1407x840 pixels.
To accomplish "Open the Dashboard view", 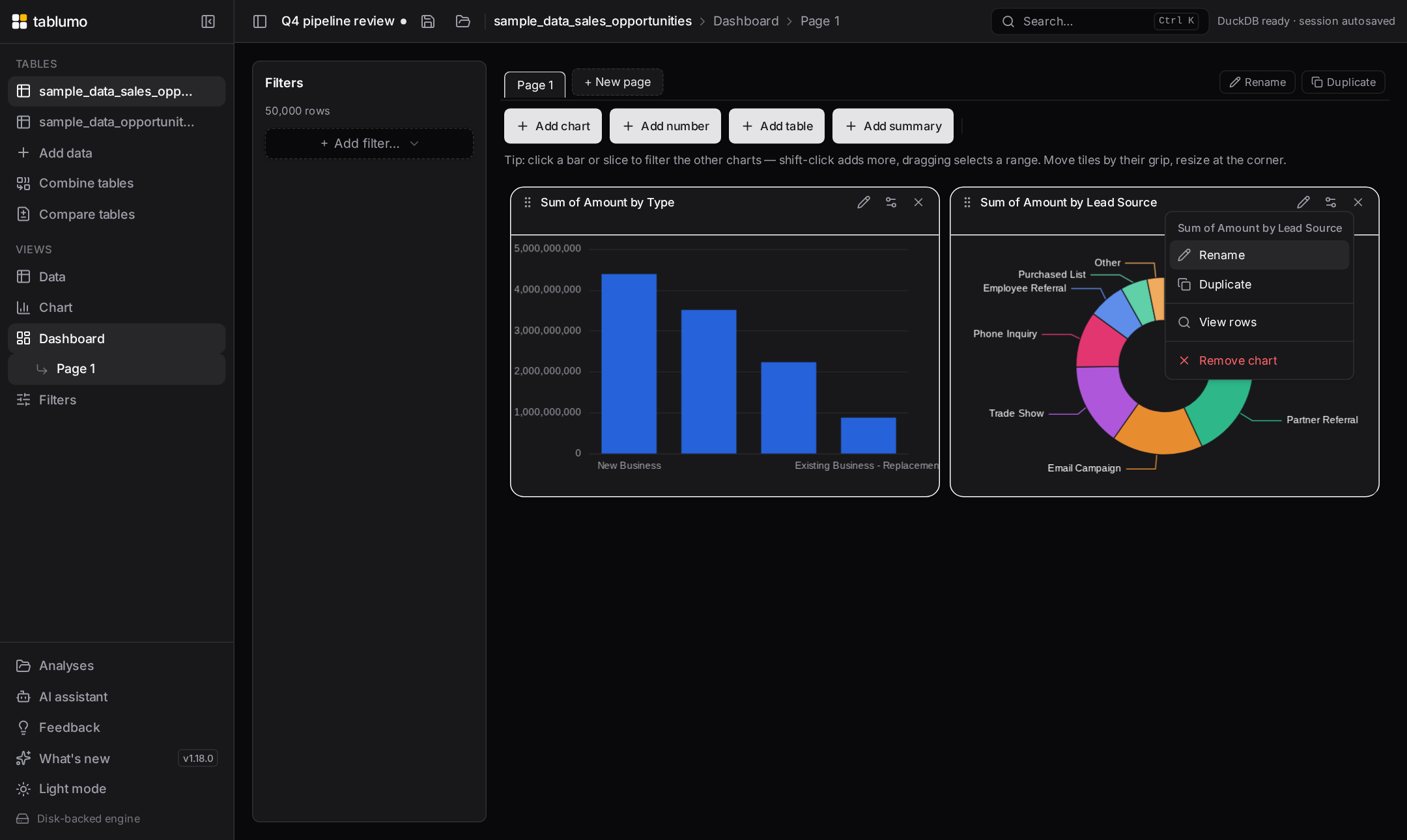I will click(x=117, y=339).
